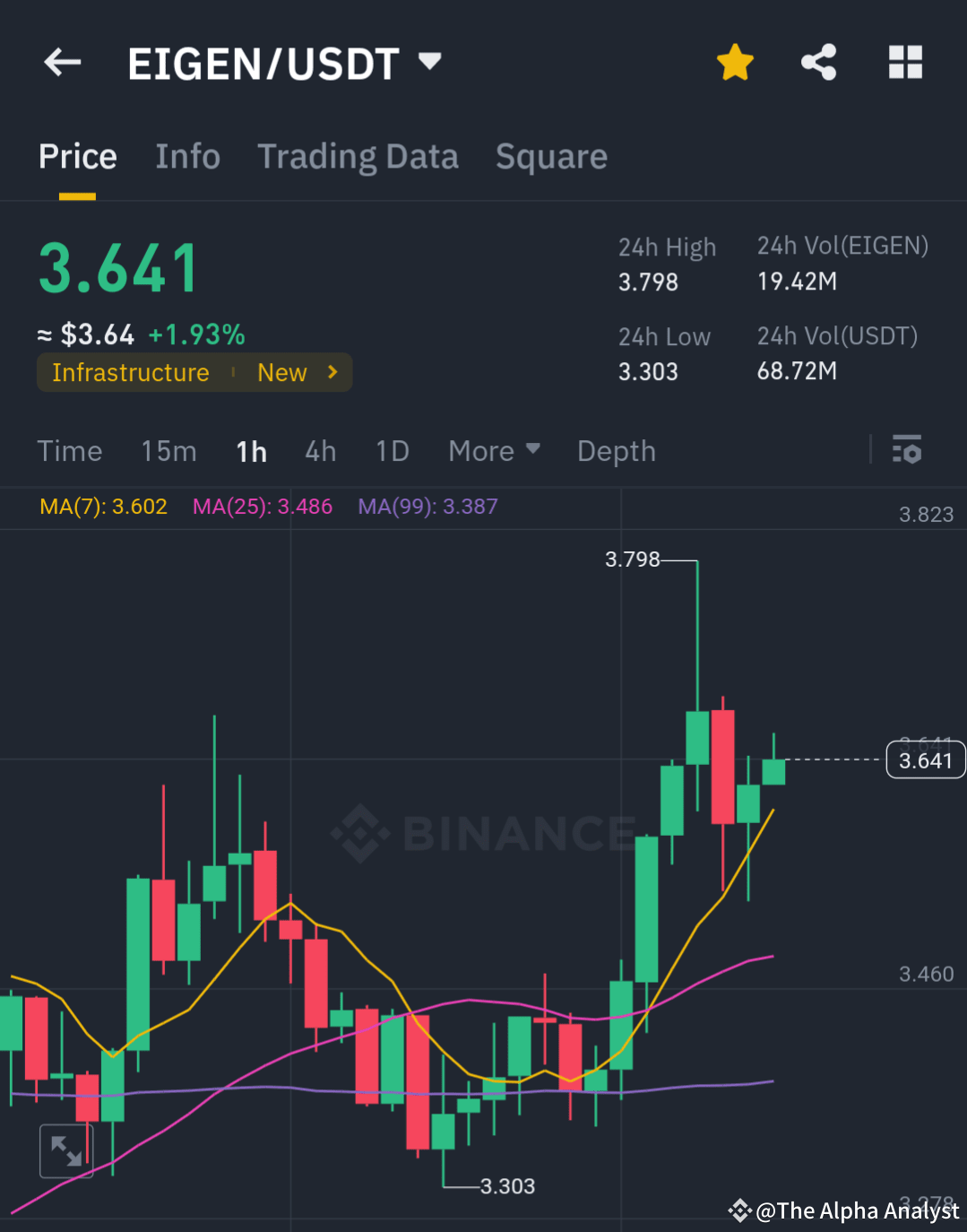The image size is (967, 1232).
Task: Toggle the MA(25) indicator label
Action: [x=262, y=507]
